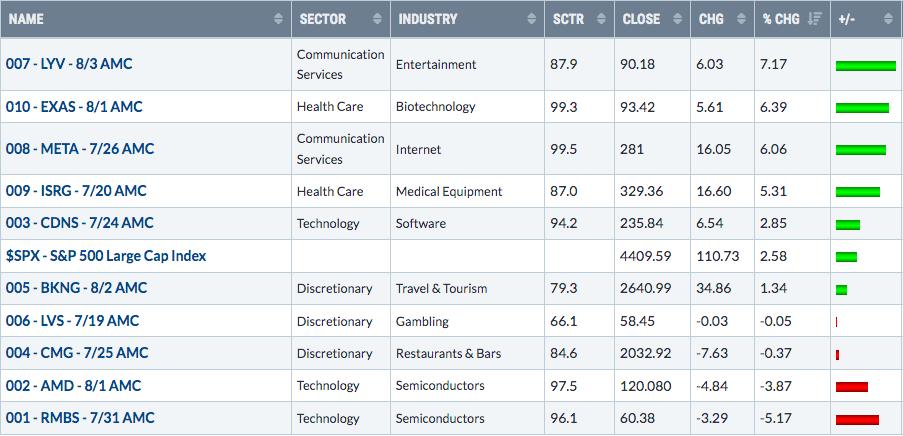Open 010 - EXAS - 8/1 AMC link
903x436 pixels.
click(74, 107)
